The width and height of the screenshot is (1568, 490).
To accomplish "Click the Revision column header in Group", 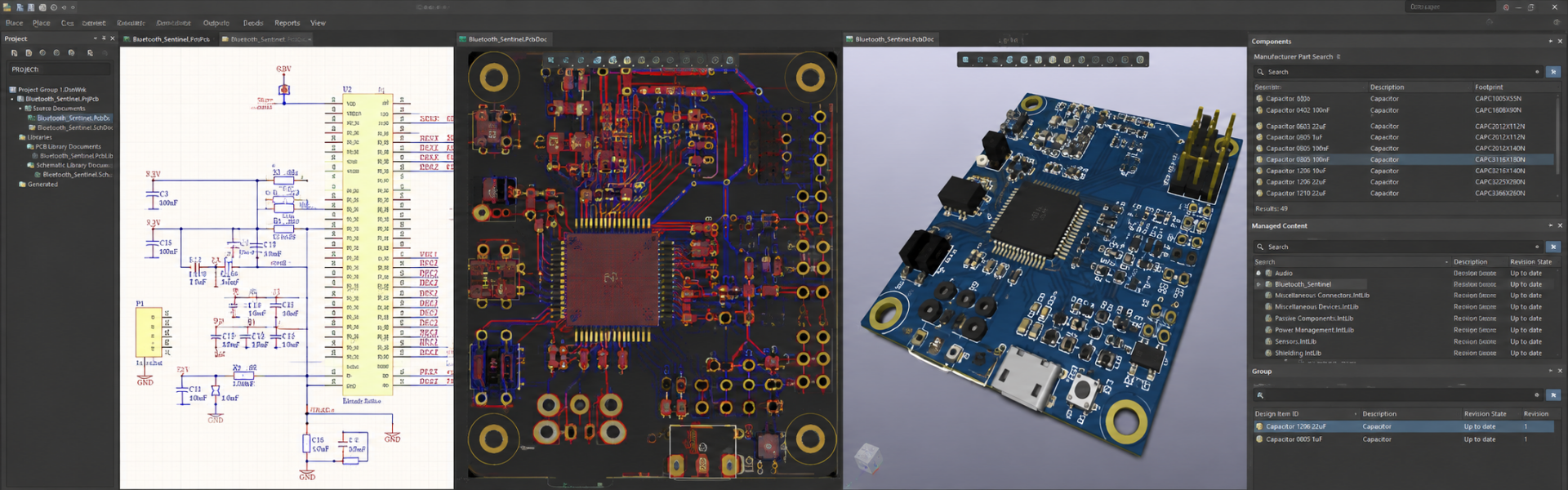I will (x=1536, y=414).
